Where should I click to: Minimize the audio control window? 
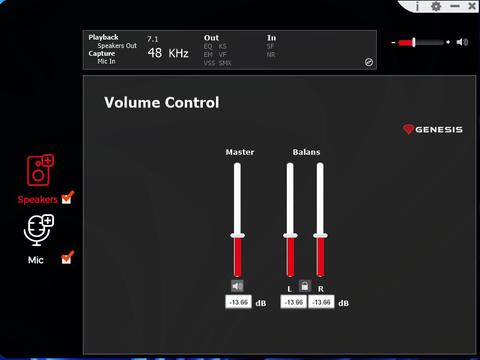455,6
